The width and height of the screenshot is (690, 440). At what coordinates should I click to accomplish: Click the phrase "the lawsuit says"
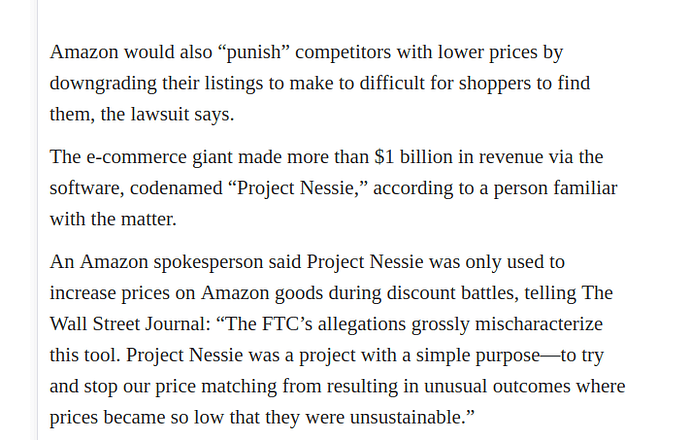point(167,114)
